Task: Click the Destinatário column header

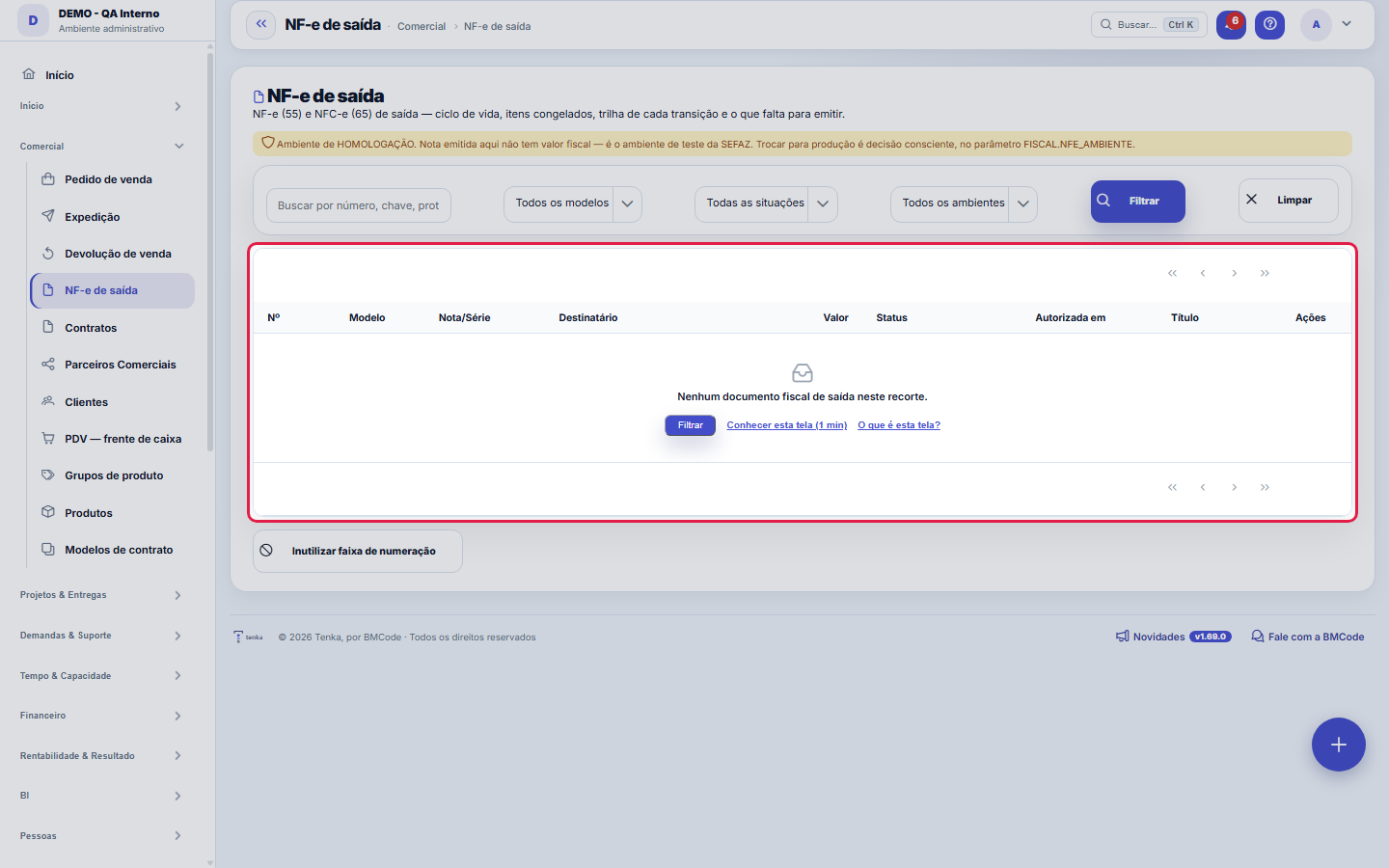Action: [x=588, y=317]
